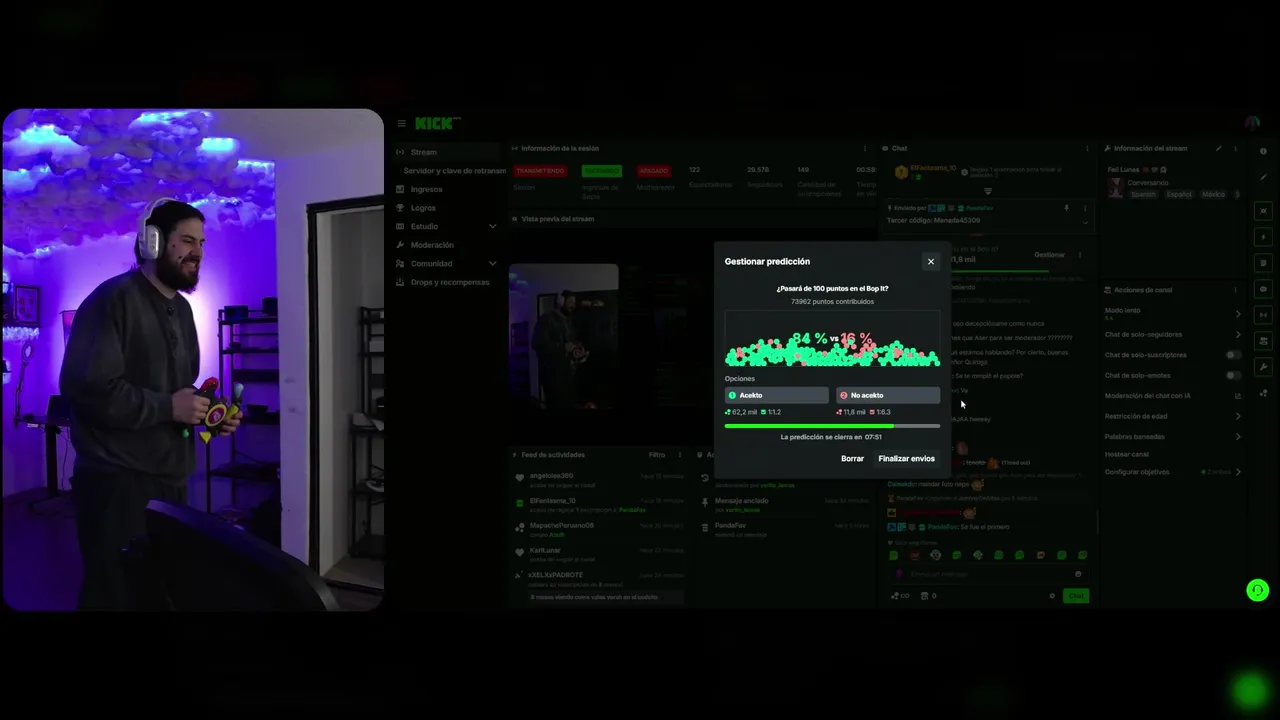
Task: Click the Spanish stream tag
Action: 1143,194
